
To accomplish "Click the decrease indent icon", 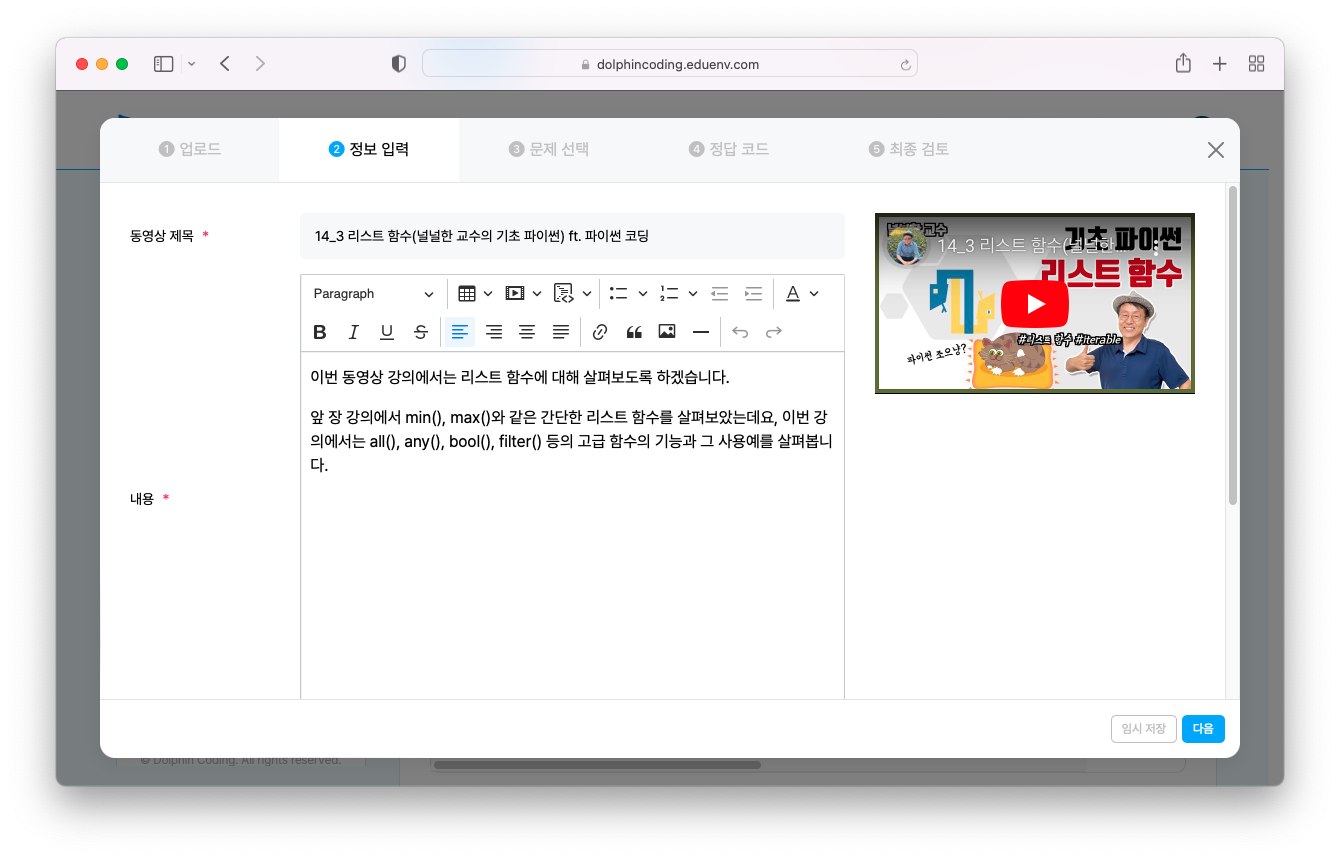I will (x=720, y=294).
